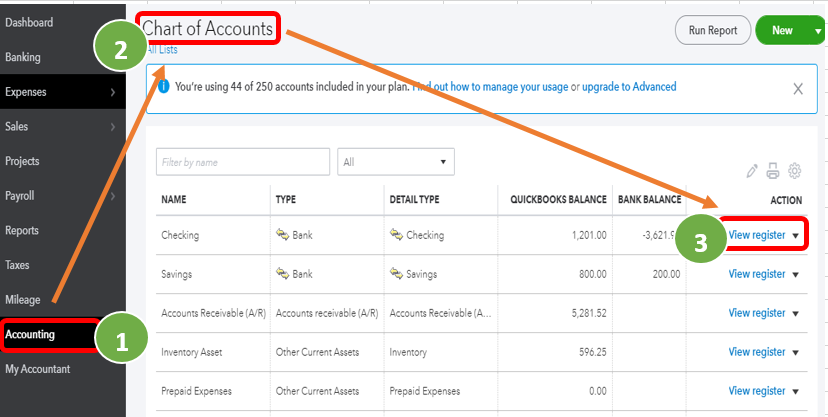Open action dropdown for Prepaid Expenses
Screen dimensions: 828x417
796,392
